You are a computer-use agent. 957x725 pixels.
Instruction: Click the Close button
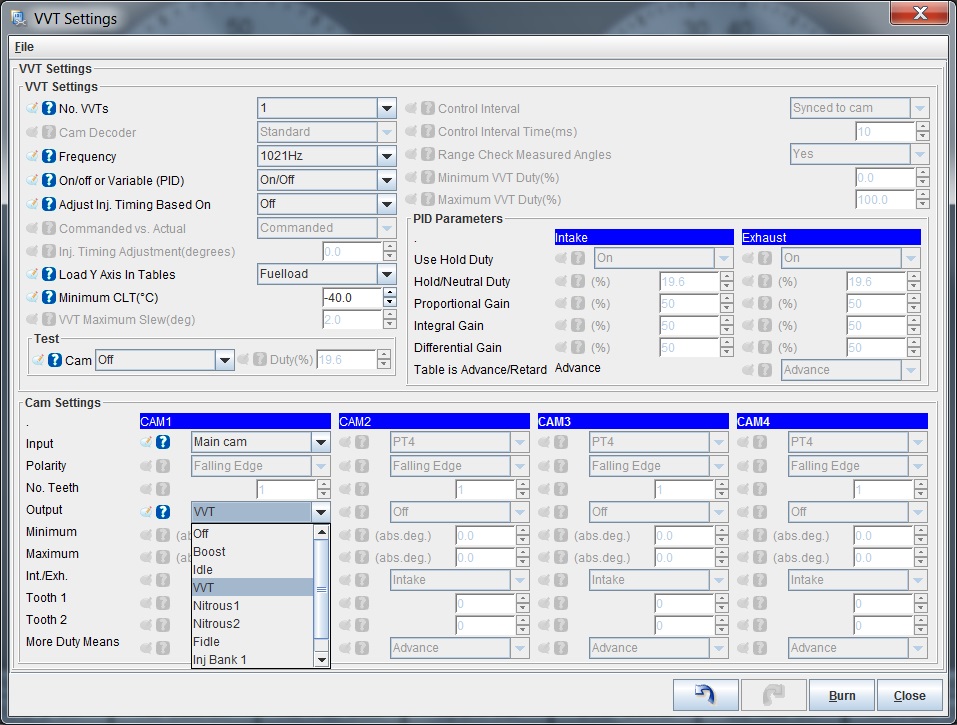(909, 695)
